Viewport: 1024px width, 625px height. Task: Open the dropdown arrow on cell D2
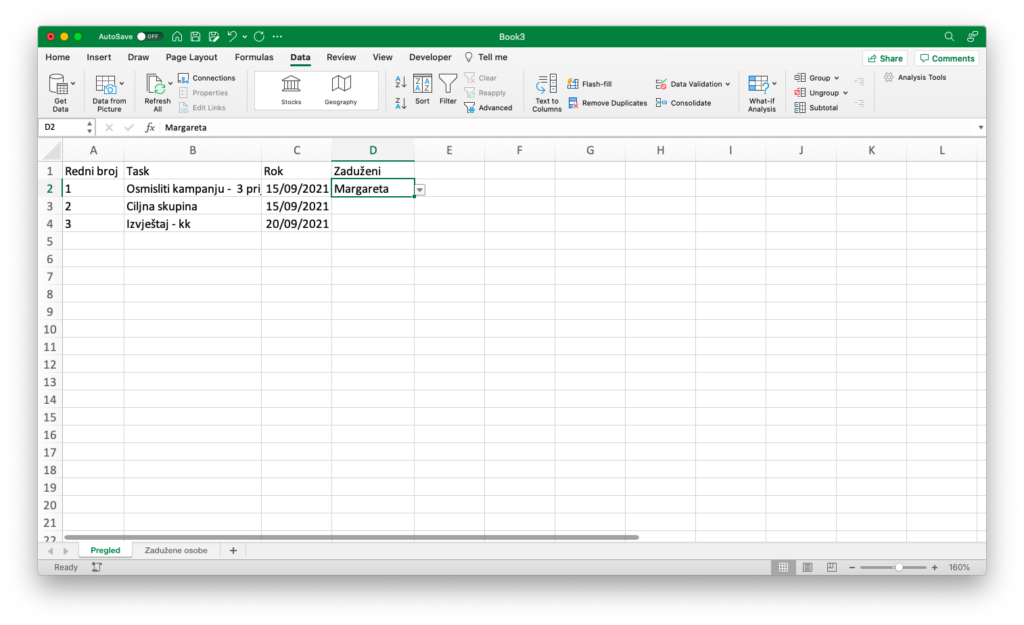[x=420, y=189]
